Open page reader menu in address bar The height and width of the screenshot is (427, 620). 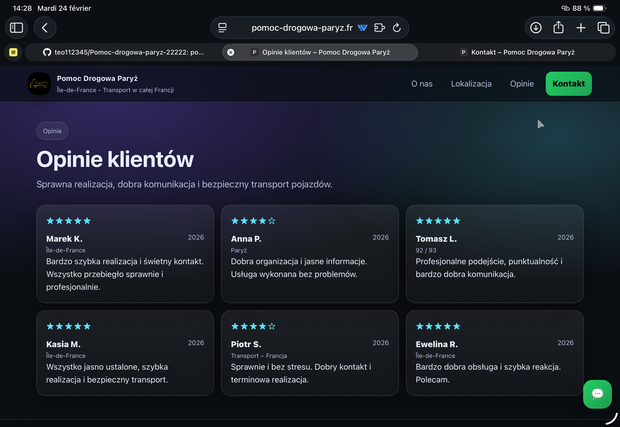coord(223,28)
